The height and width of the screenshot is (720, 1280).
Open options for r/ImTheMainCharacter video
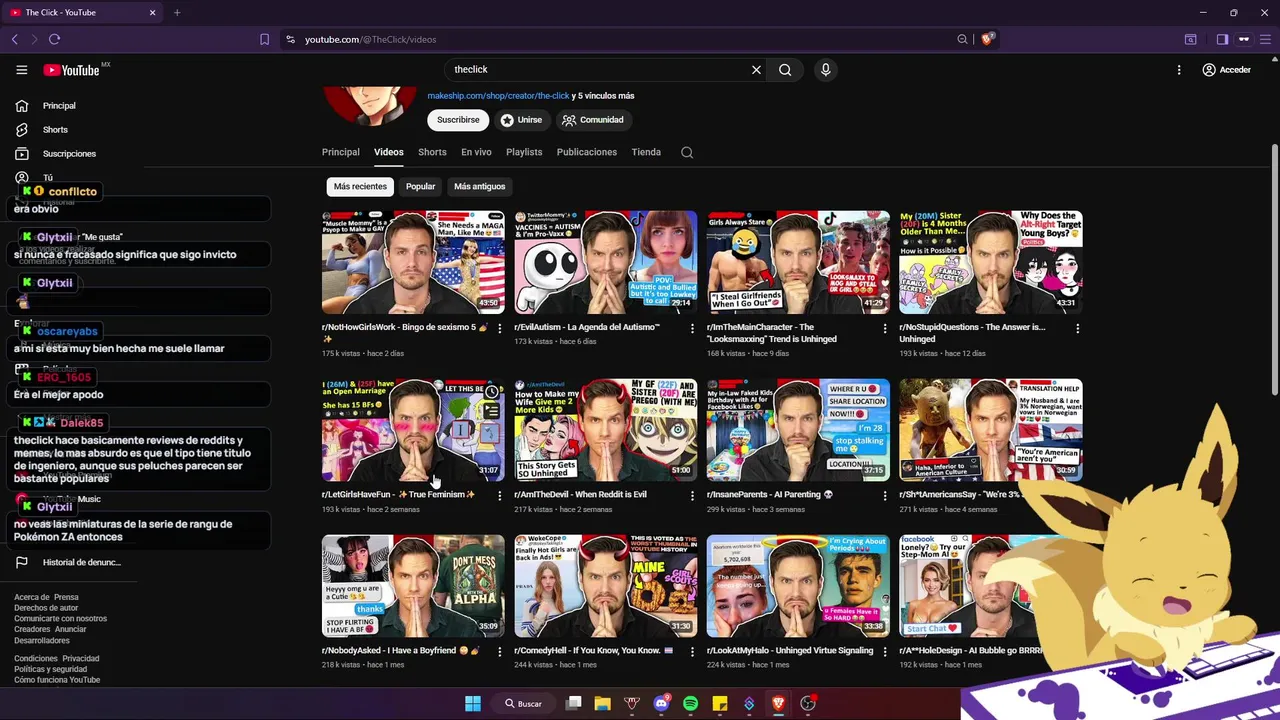coord(884,328)
